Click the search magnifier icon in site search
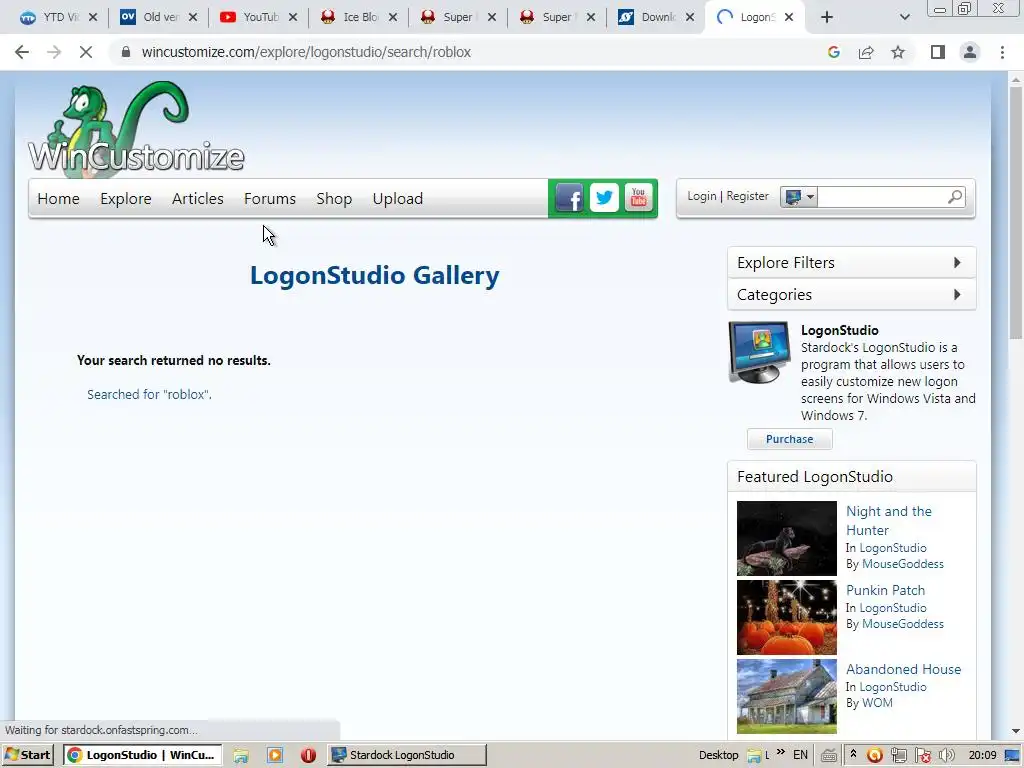This screenshot has width=1024, height=768. [954, 197]
